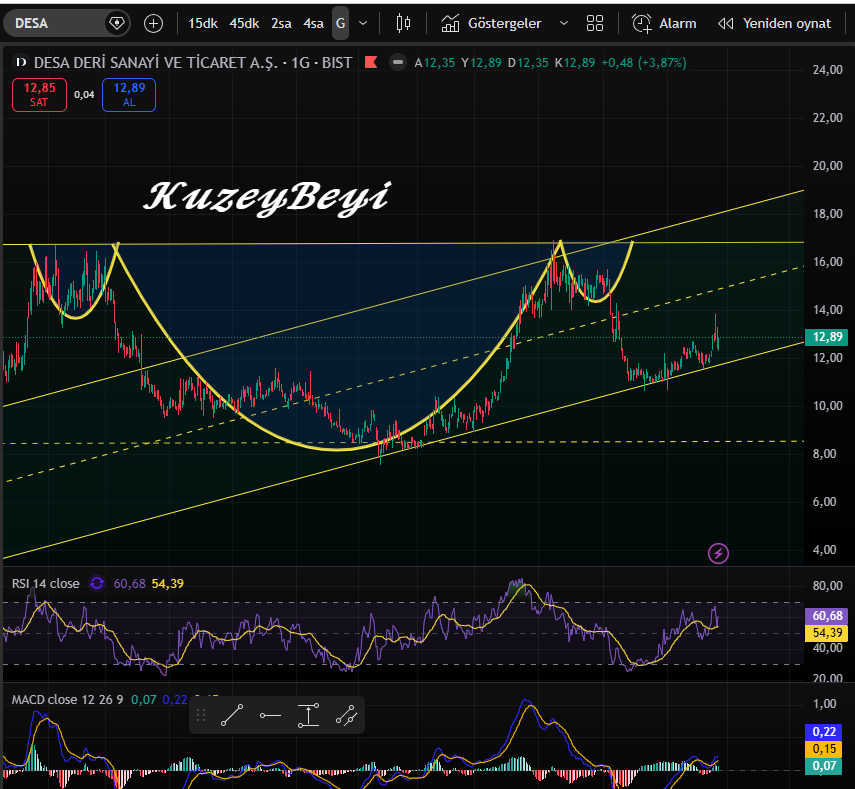Screen dimensions: 855x789
Task: Click the purple 60,68 RSI axis label
Action: [x=827, y=616]
